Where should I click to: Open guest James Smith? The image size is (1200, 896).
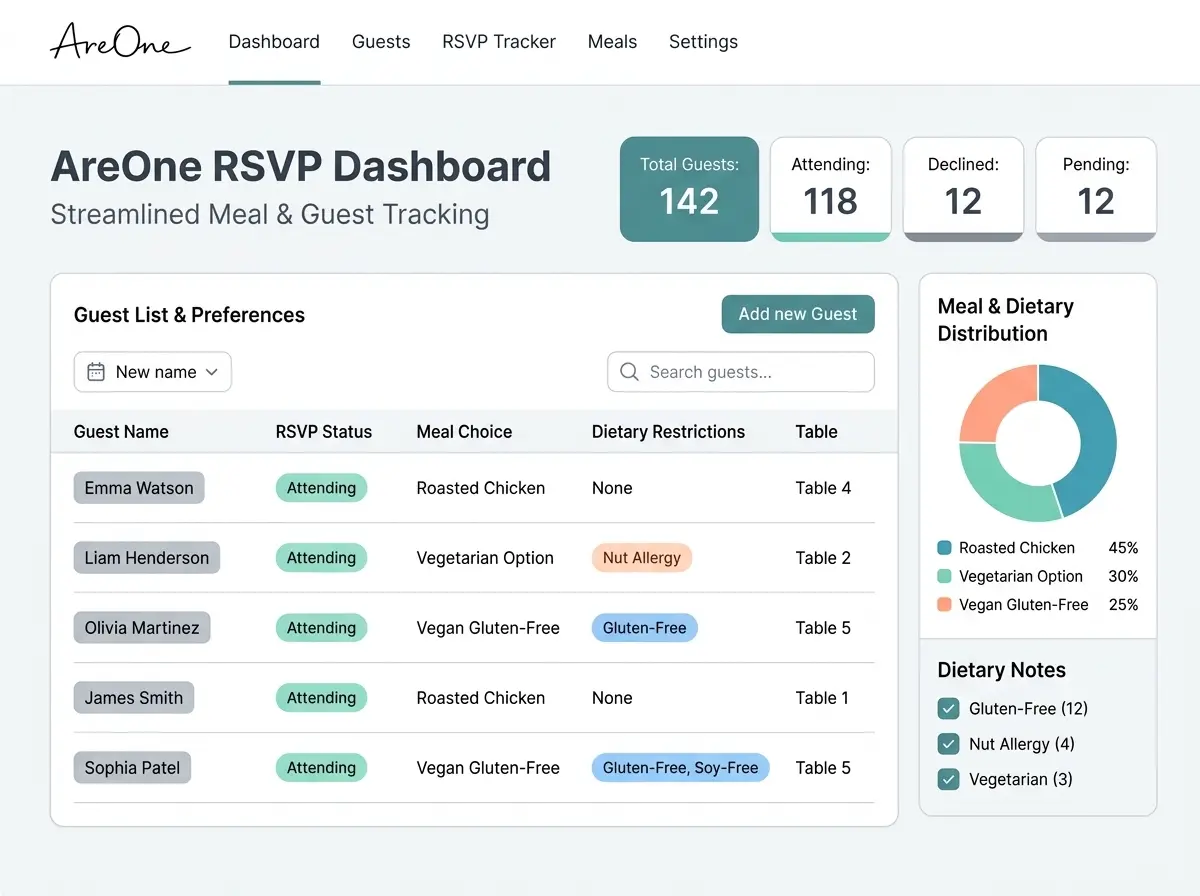click(134, 698)
